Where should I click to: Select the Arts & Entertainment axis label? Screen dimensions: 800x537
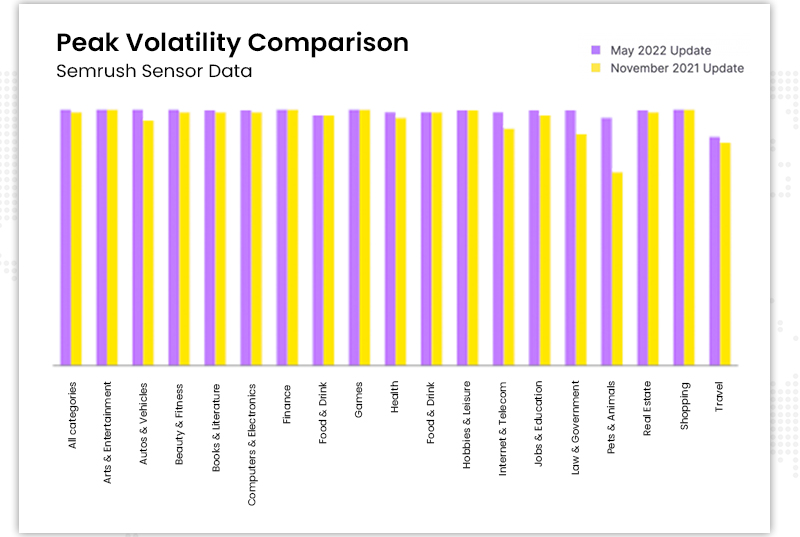108,432
